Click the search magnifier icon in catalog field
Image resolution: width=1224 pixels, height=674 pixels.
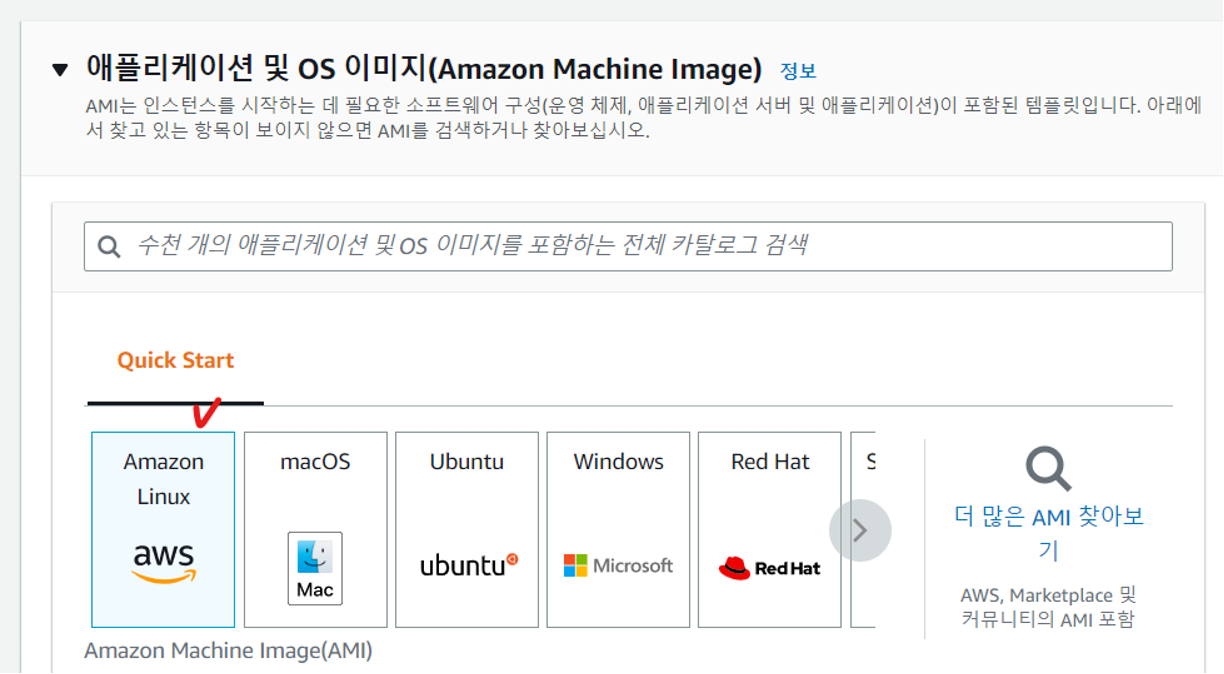tap(109, 246)
